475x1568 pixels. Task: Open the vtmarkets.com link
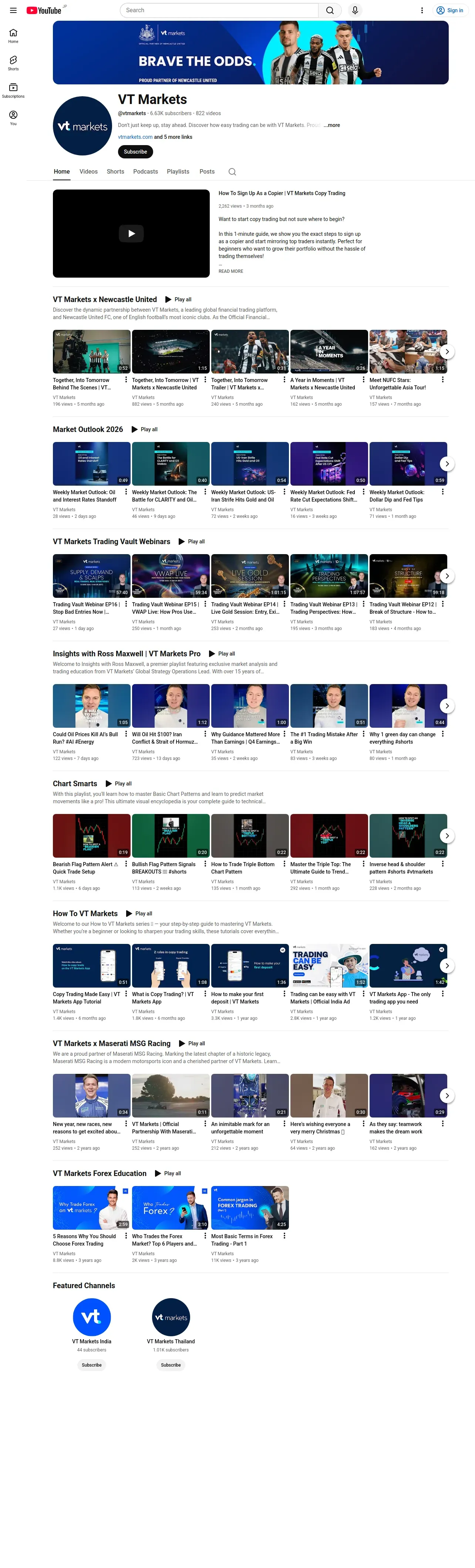tap(135, 137)
